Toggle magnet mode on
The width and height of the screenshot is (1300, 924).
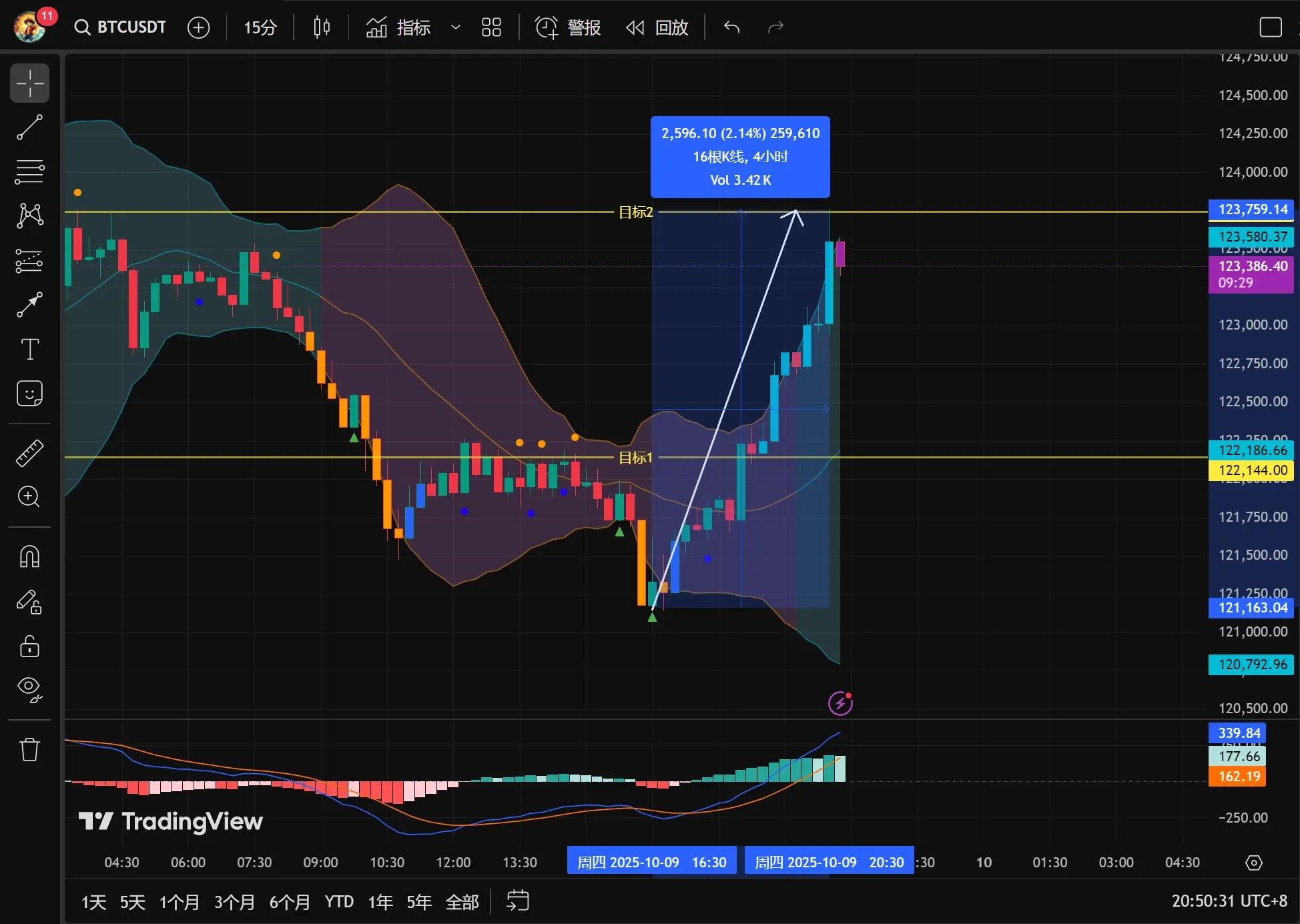coord(29,556)
